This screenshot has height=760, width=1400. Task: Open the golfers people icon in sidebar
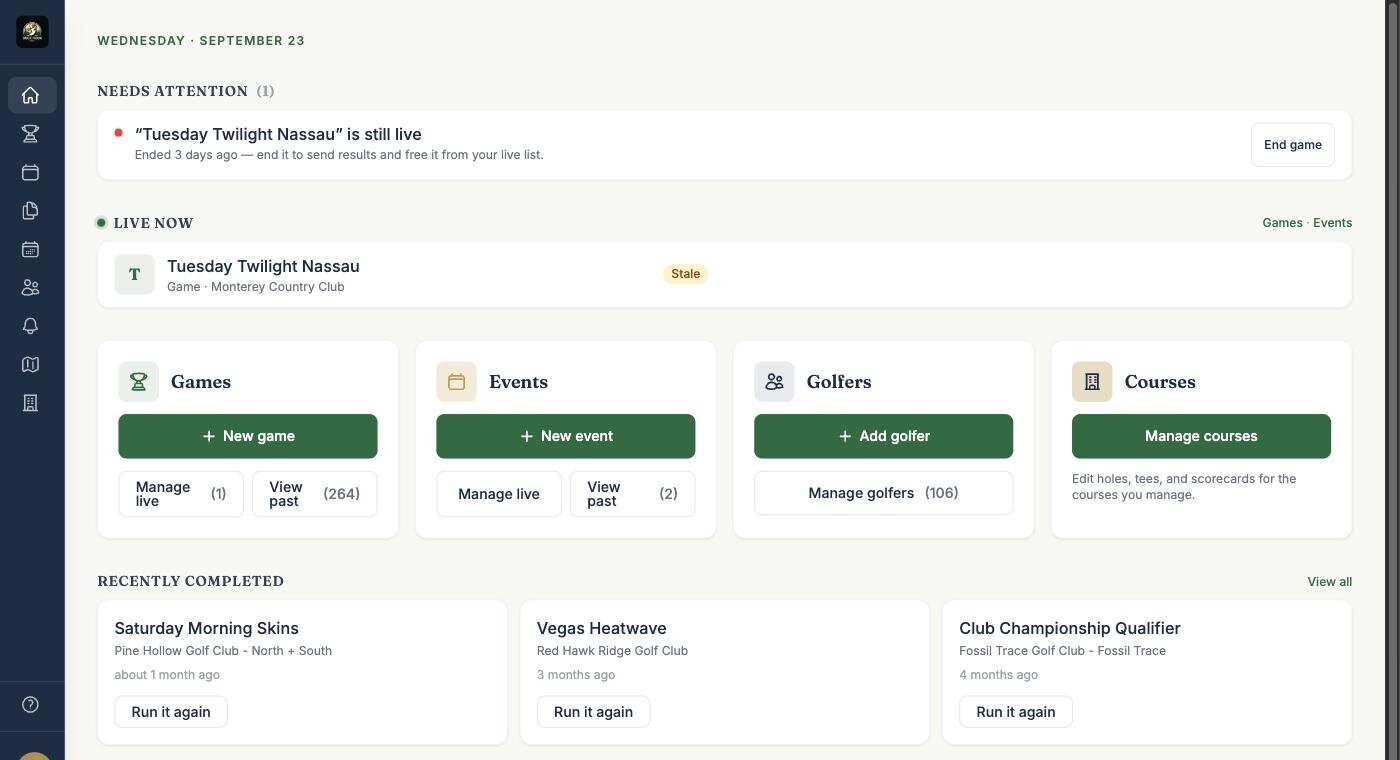(x=31, y=288)
